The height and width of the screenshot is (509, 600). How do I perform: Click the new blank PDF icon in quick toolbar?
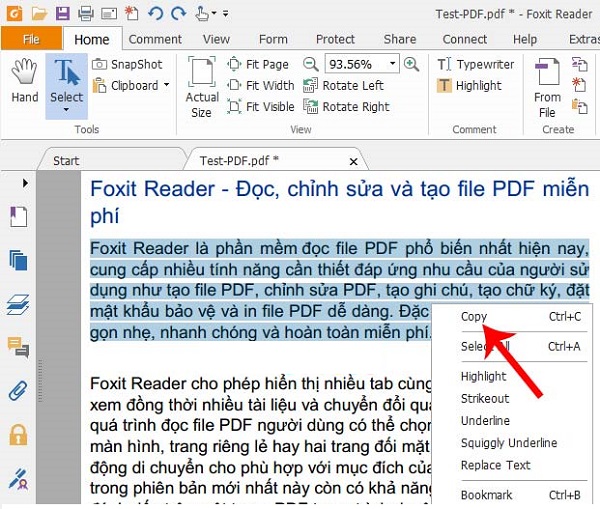[132, 14]
